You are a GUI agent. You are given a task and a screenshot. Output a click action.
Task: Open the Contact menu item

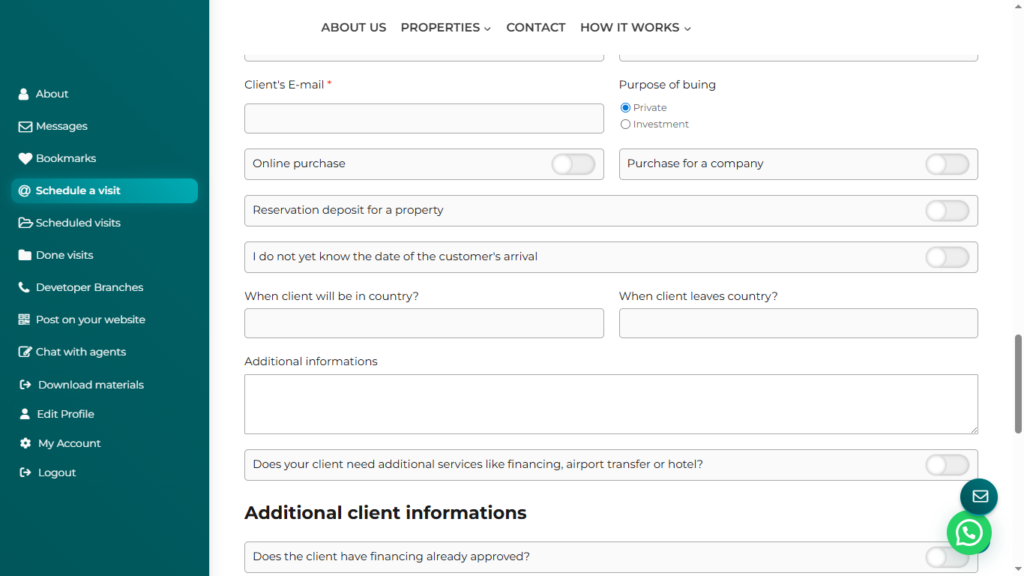(535, 28)
